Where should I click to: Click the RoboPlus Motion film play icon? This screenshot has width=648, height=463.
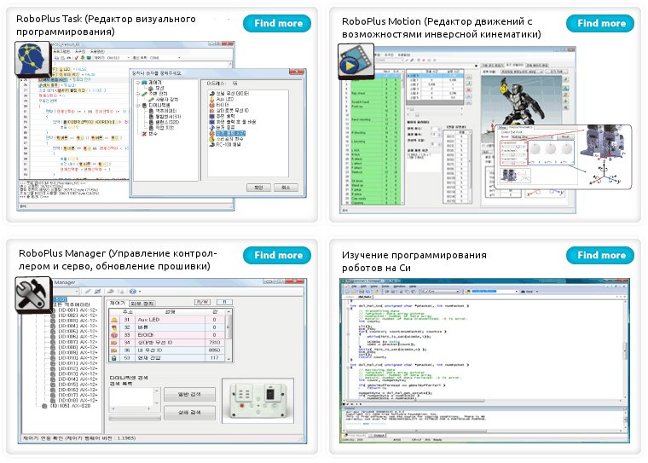click(356, 62)
